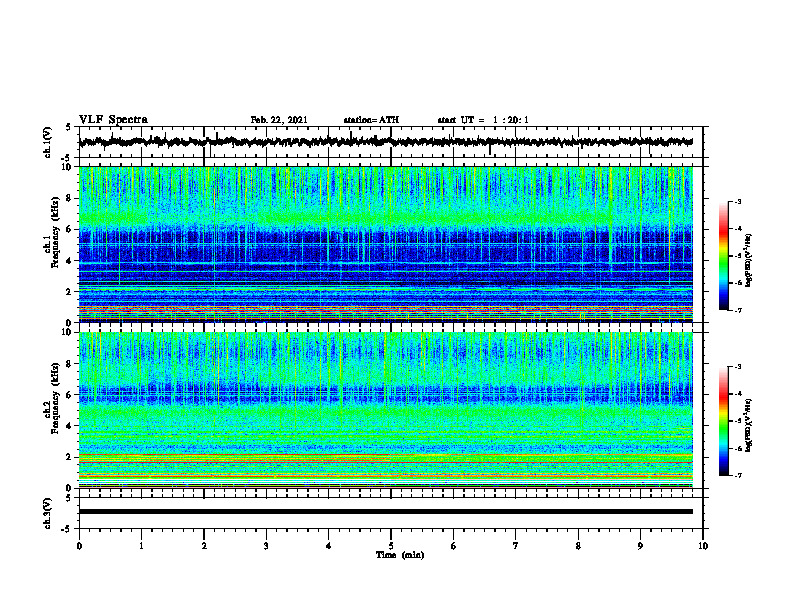Click the "-7" label on ch.1 color bar
This screenshot has height=612, width=792.
click(x=737, y=310)
